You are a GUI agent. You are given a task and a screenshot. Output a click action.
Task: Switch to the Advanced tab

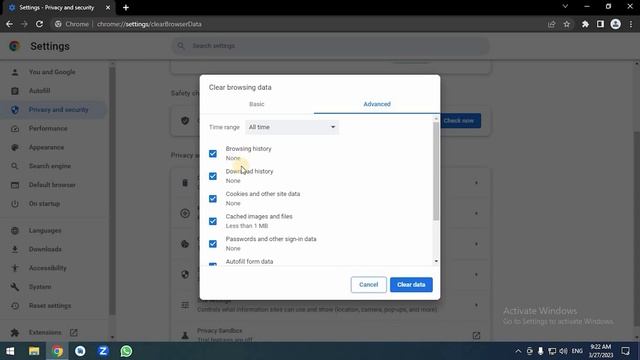click(x=377, y=104)
